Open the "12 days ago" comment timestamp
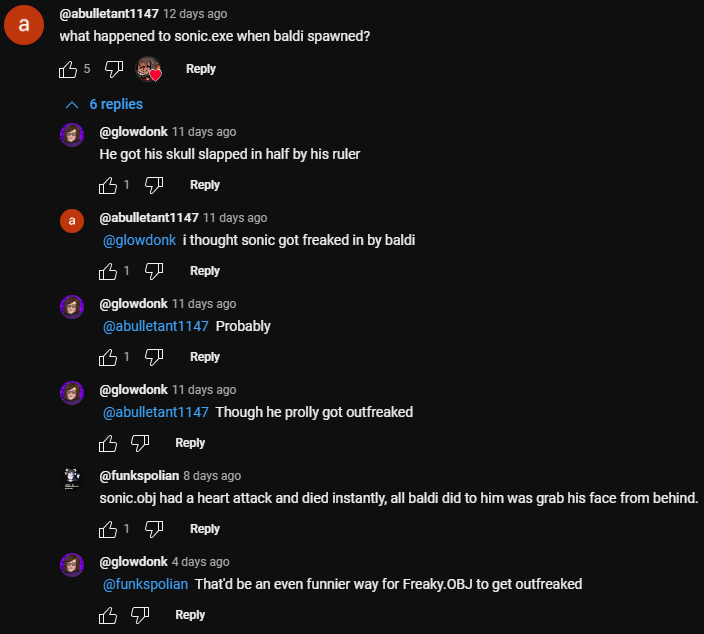 pos(195,14)
